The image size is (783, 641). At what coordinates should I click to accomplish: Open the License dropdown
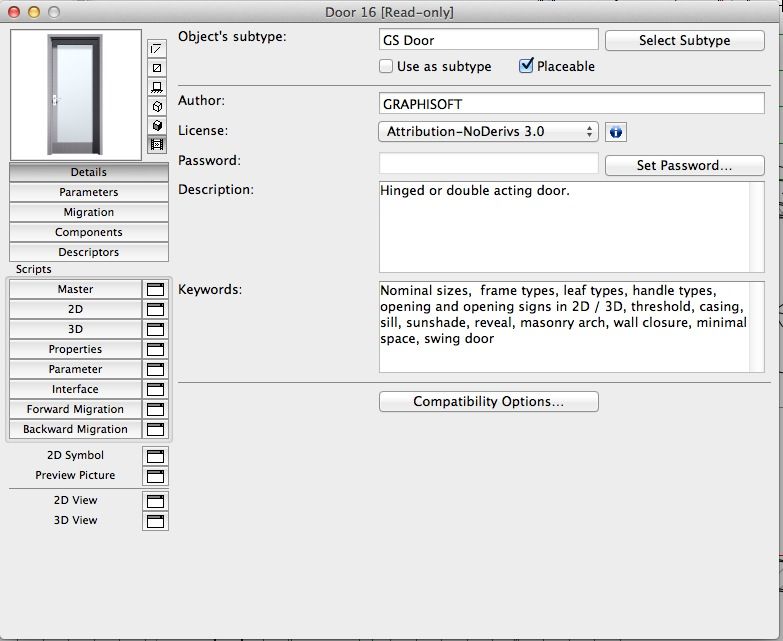point(488,131)
